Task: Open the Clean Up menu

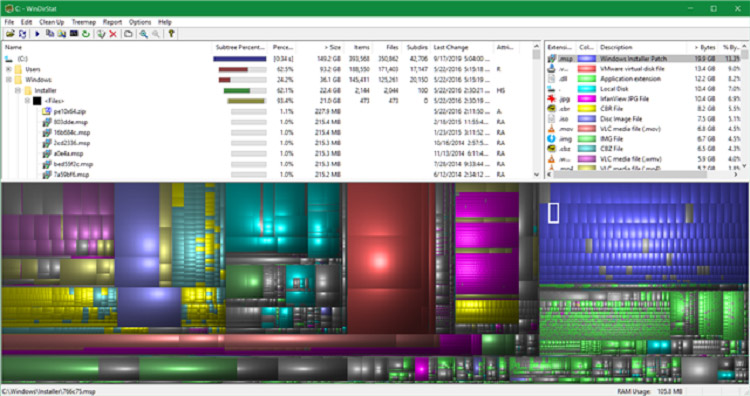Action: pyautogui.click(x=52, y=22)
